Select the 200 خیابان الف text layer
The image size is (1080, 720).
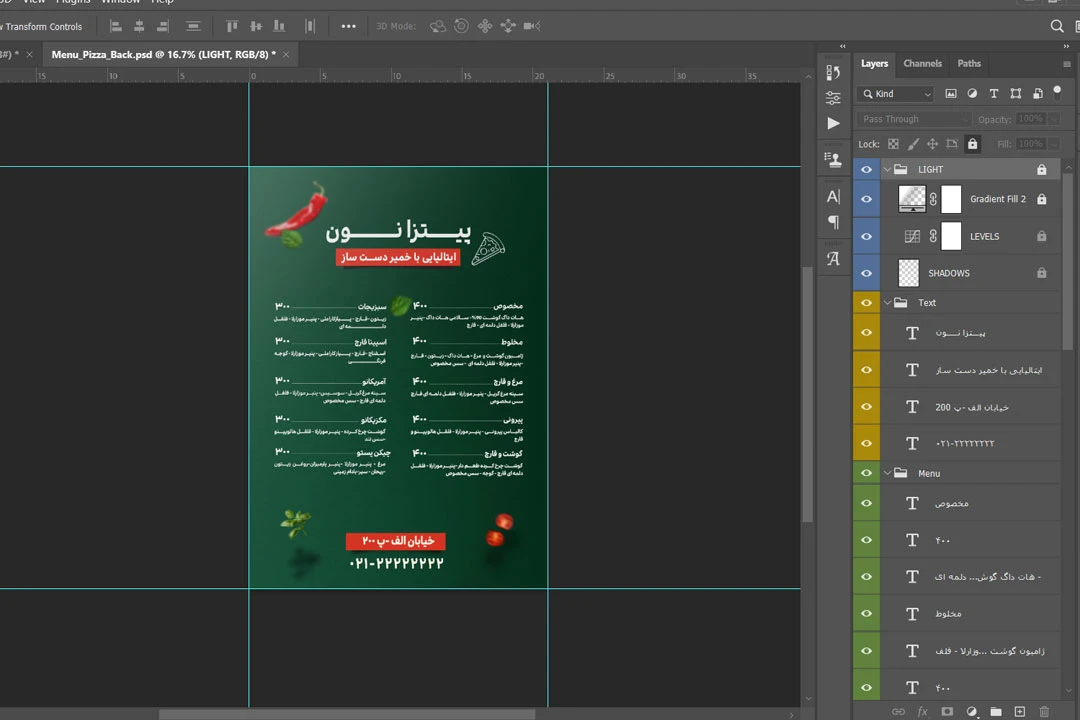(x=971, y=407)
